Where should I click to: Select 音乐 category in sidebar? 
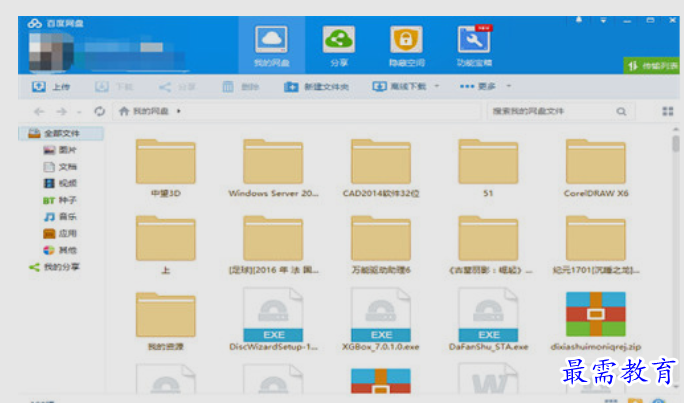61,217
